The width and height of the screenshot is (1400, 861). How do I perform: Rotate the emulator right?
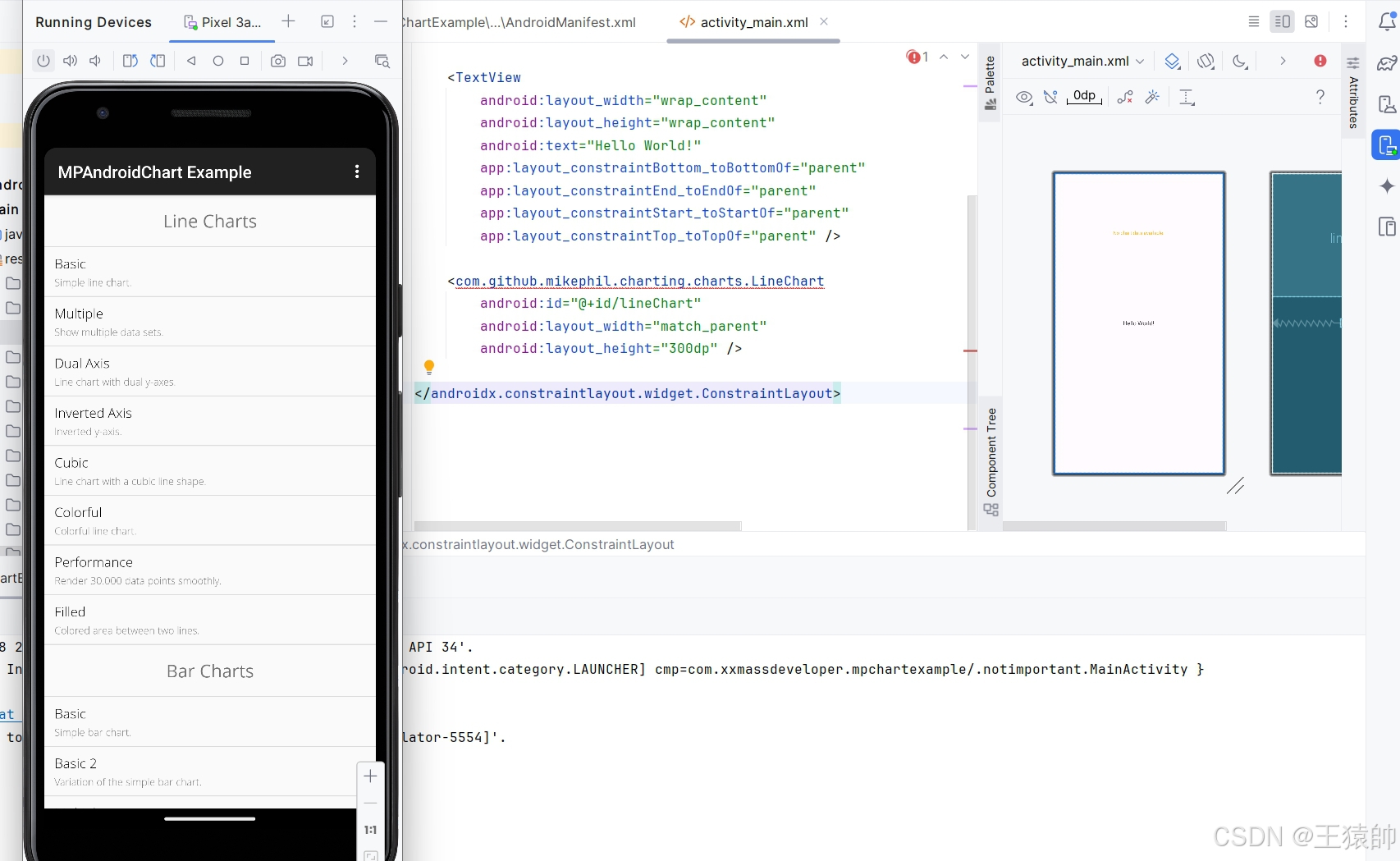coord(158,61)
